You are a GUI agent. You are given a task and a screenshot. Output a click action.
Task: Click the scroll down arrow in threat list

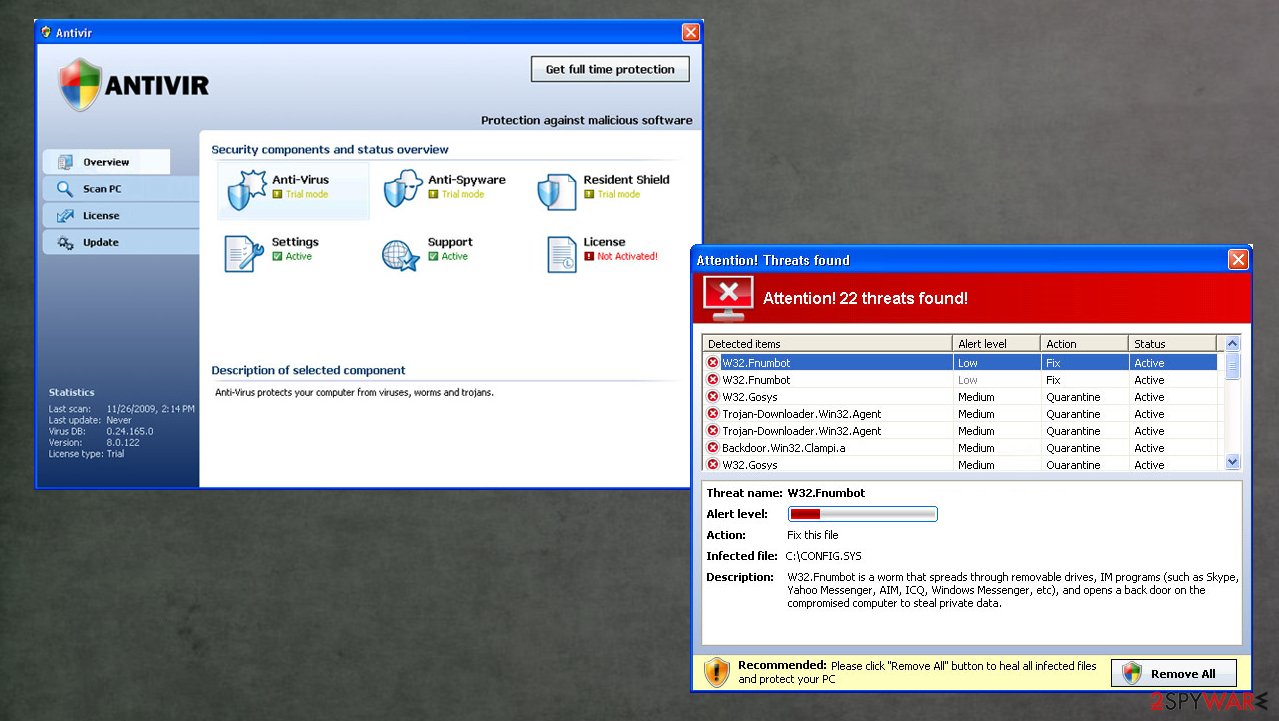click(x=1233, y=462)
